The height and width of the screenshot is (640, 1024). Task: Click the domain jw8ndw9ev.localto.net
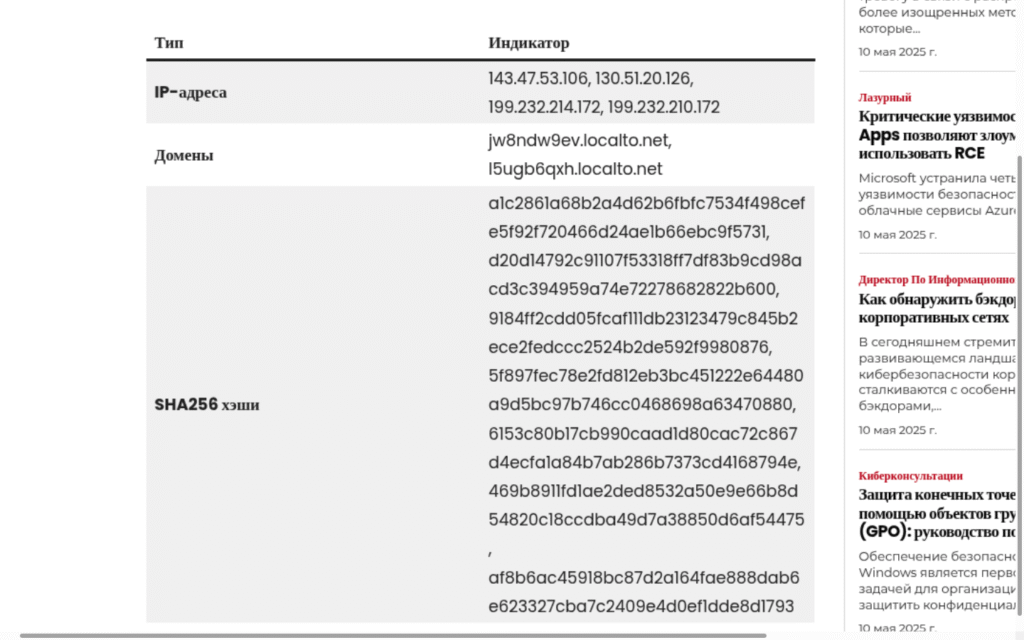580,140
